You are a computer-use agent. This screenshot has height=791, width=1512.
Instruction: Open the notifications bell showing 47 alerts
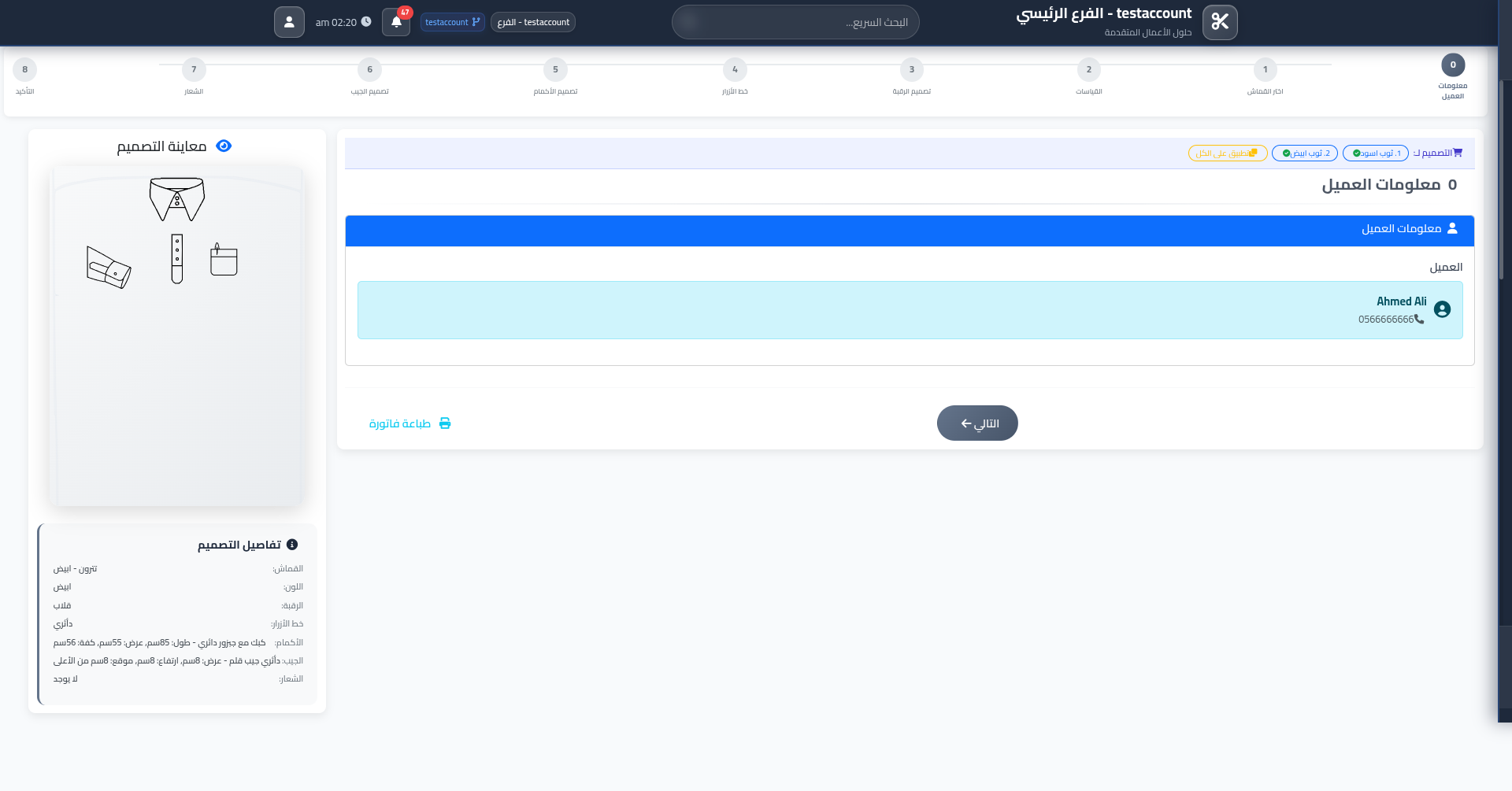pyautogui.click(x=395, y=22)
